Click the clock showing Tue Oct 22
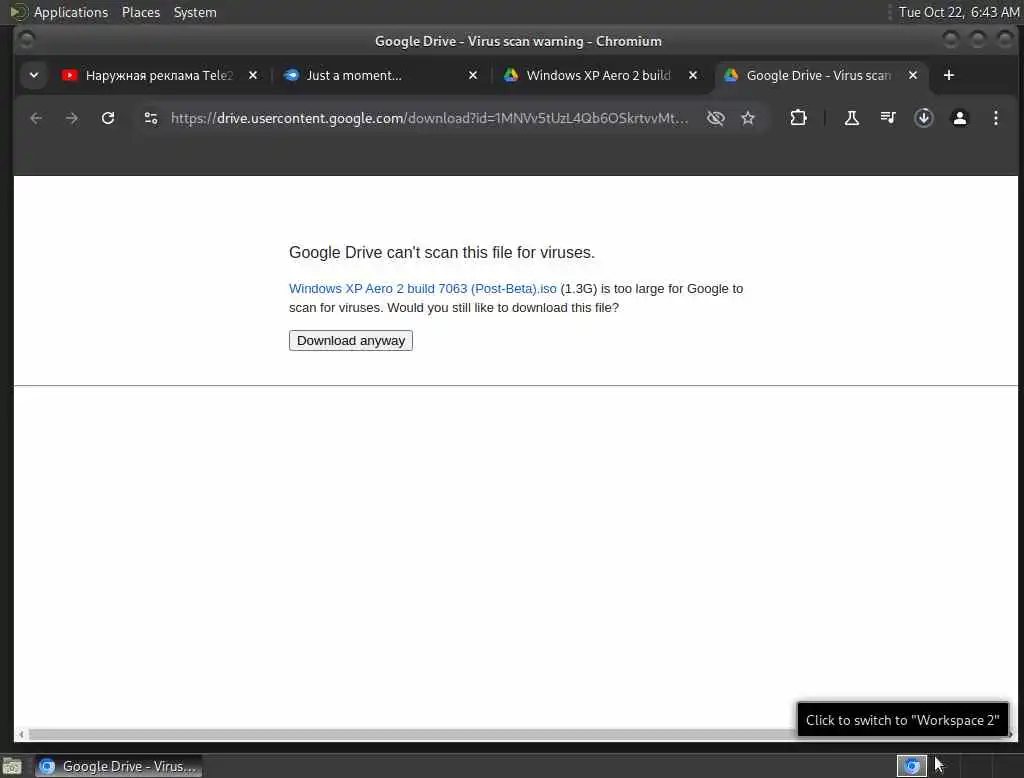Screen dimensions: 1024x778 point(958,12)
